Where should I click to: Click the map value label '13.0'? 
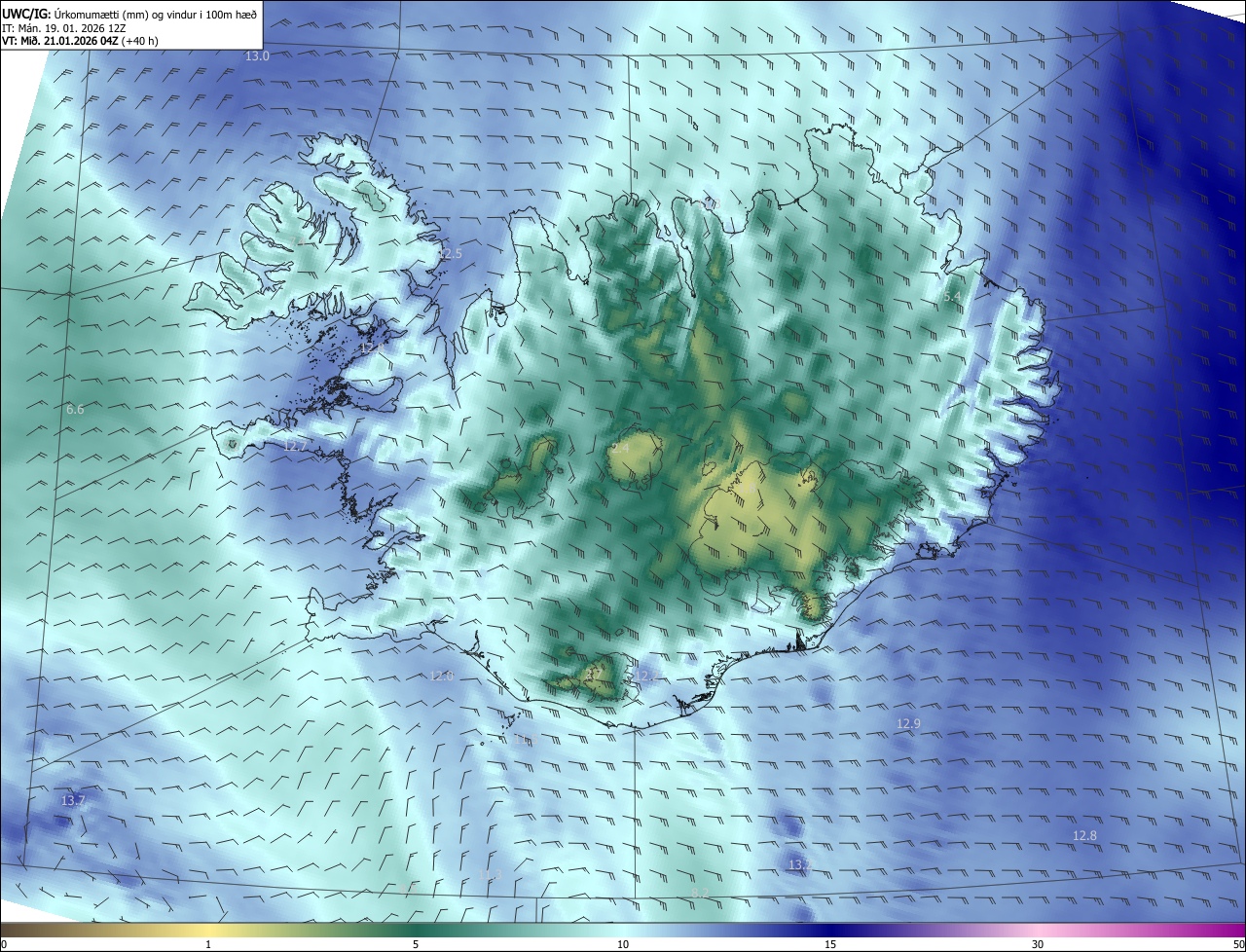click(257, 56)
